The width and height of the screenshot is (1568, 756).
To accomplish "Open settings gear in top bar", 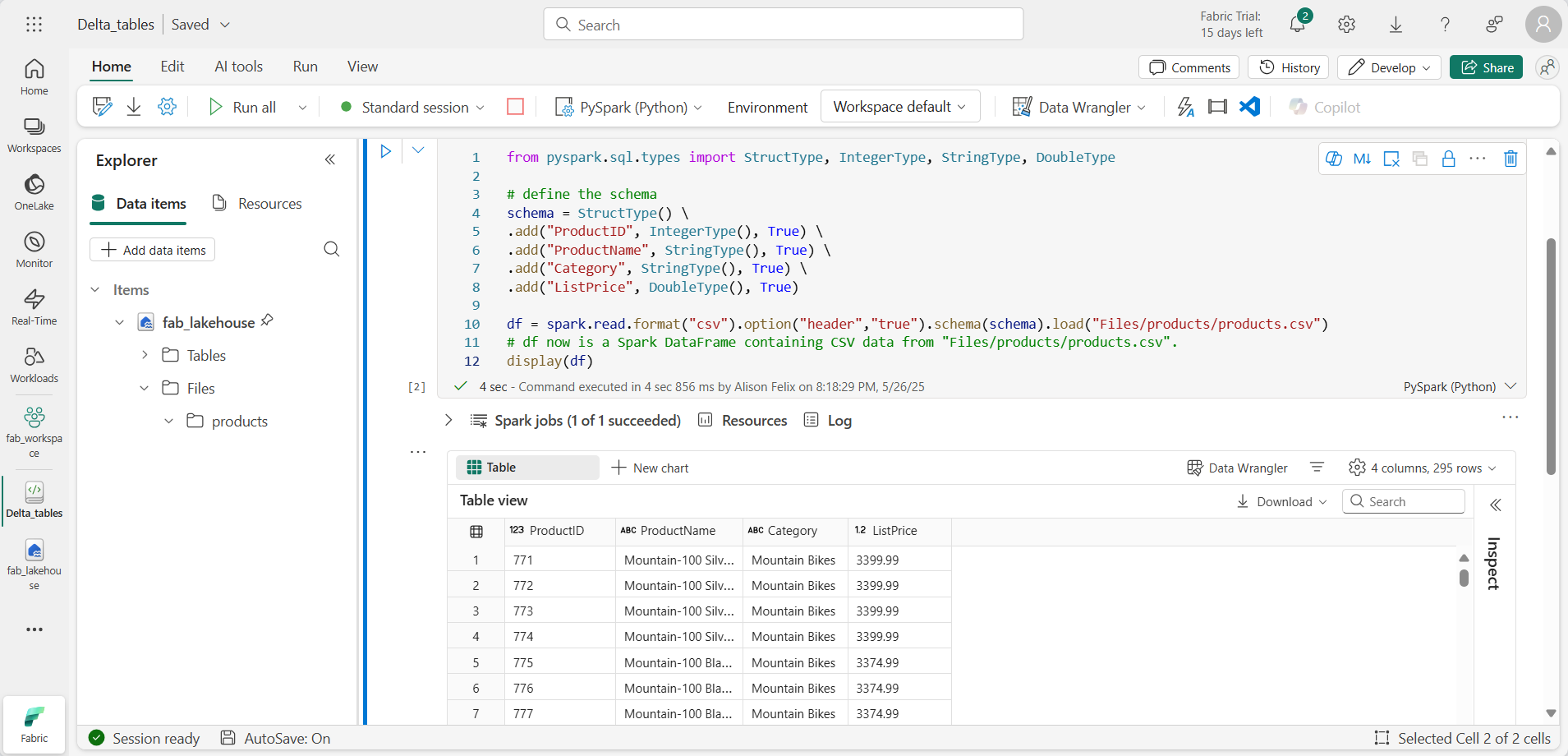I will [x=1346, y=25].
